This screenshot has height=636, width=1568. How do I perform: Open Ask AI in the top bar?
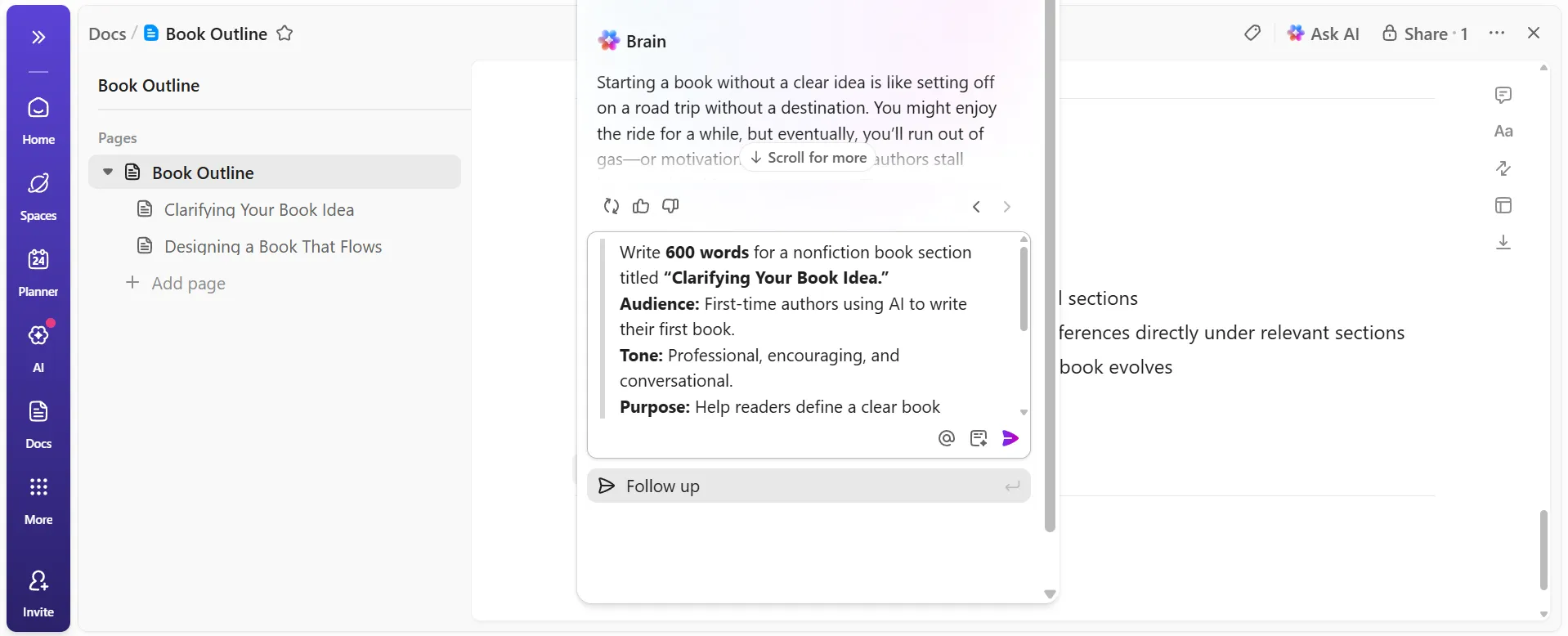point(1323,34)
